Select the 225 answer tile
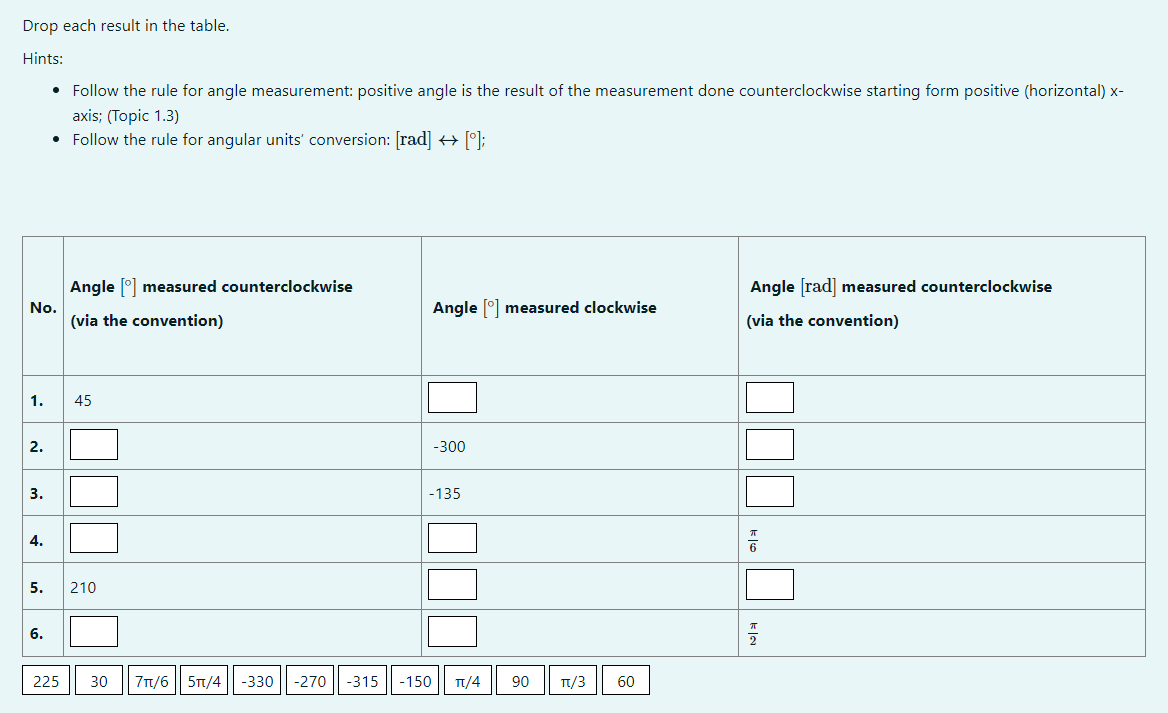 45,680
